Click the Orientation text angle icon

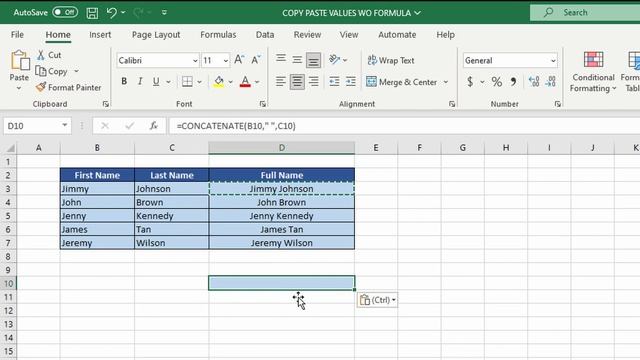pos(335,60)
